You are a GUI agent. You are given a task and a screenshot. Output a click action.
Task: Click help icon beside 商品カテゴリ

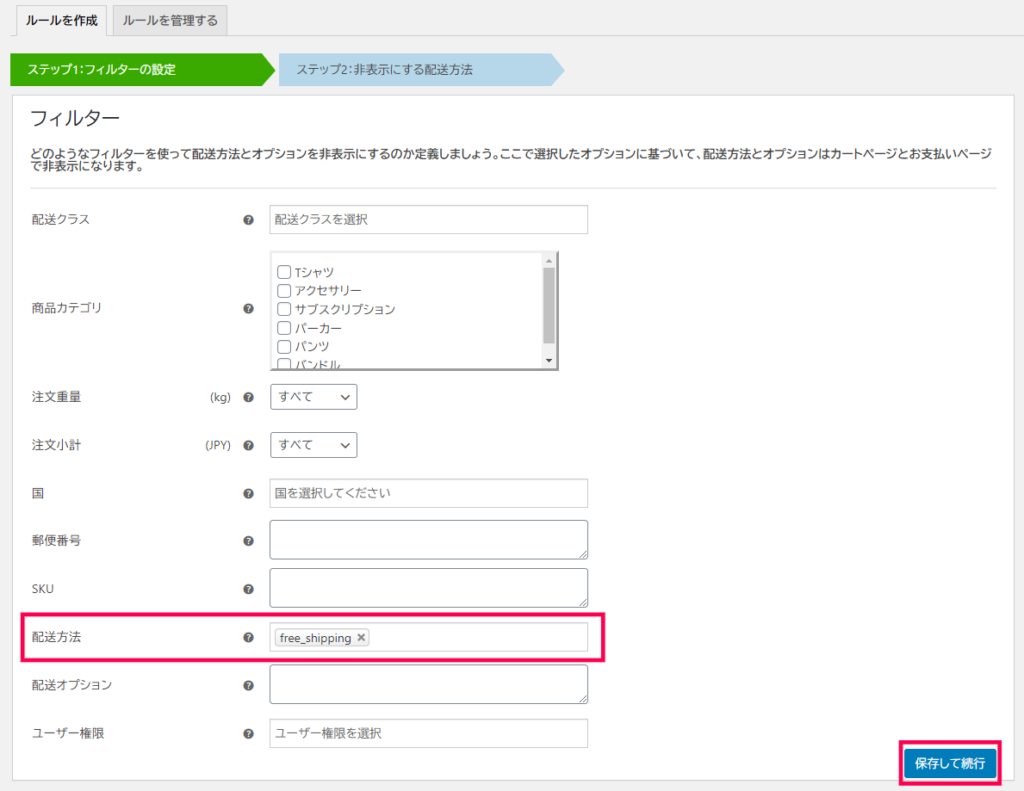coord(248,309)
